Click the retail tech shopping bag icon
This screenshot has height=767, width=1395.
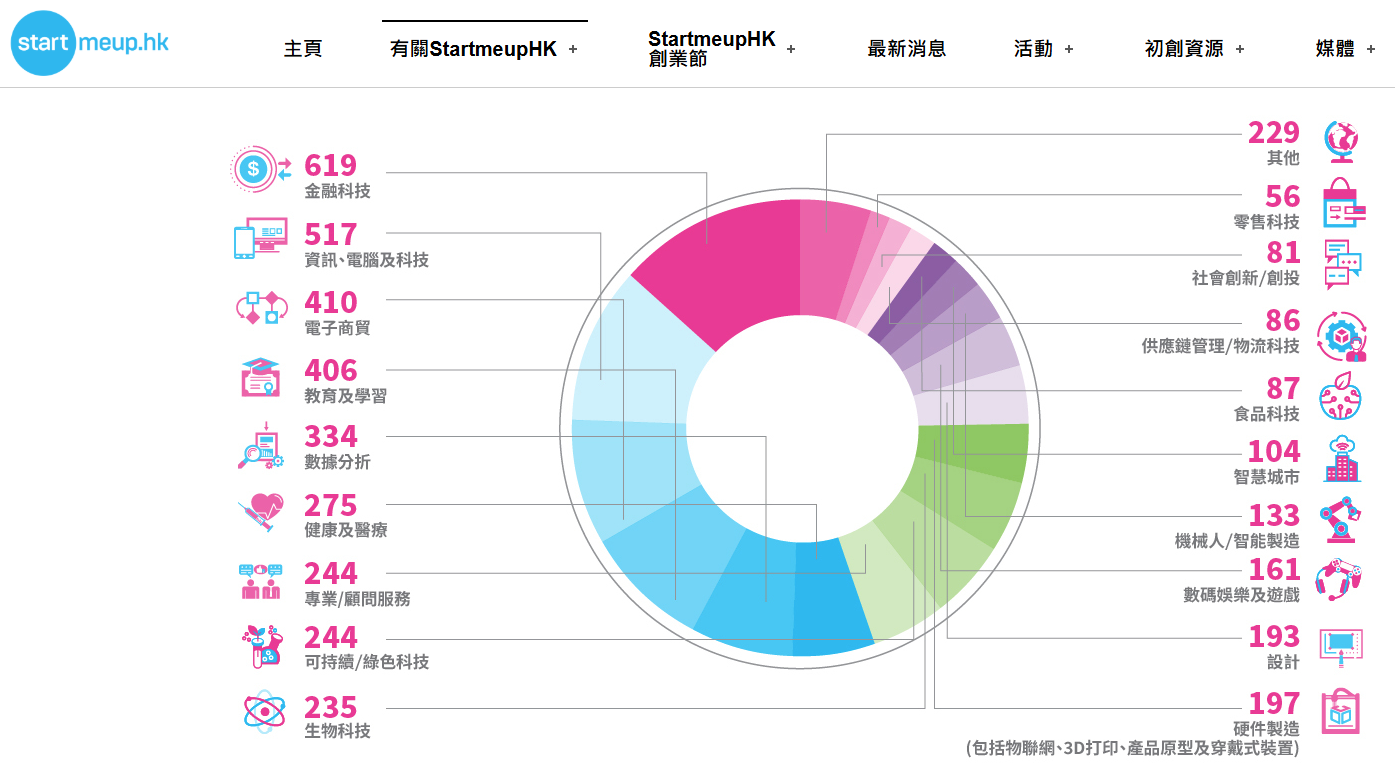(1343, 203)
